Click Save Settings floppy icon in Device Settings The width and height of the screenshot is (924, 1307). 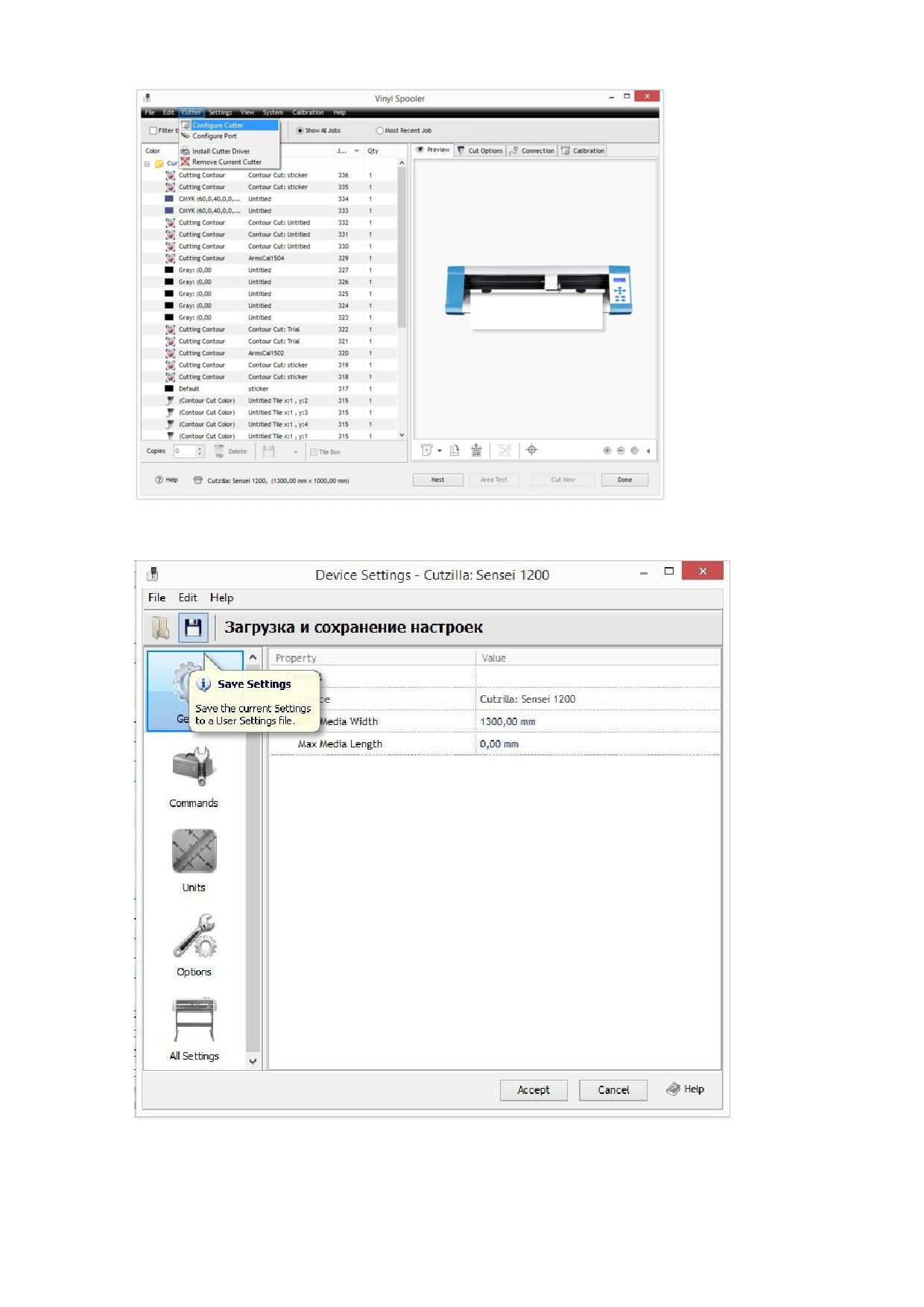(x=193, y=628)
